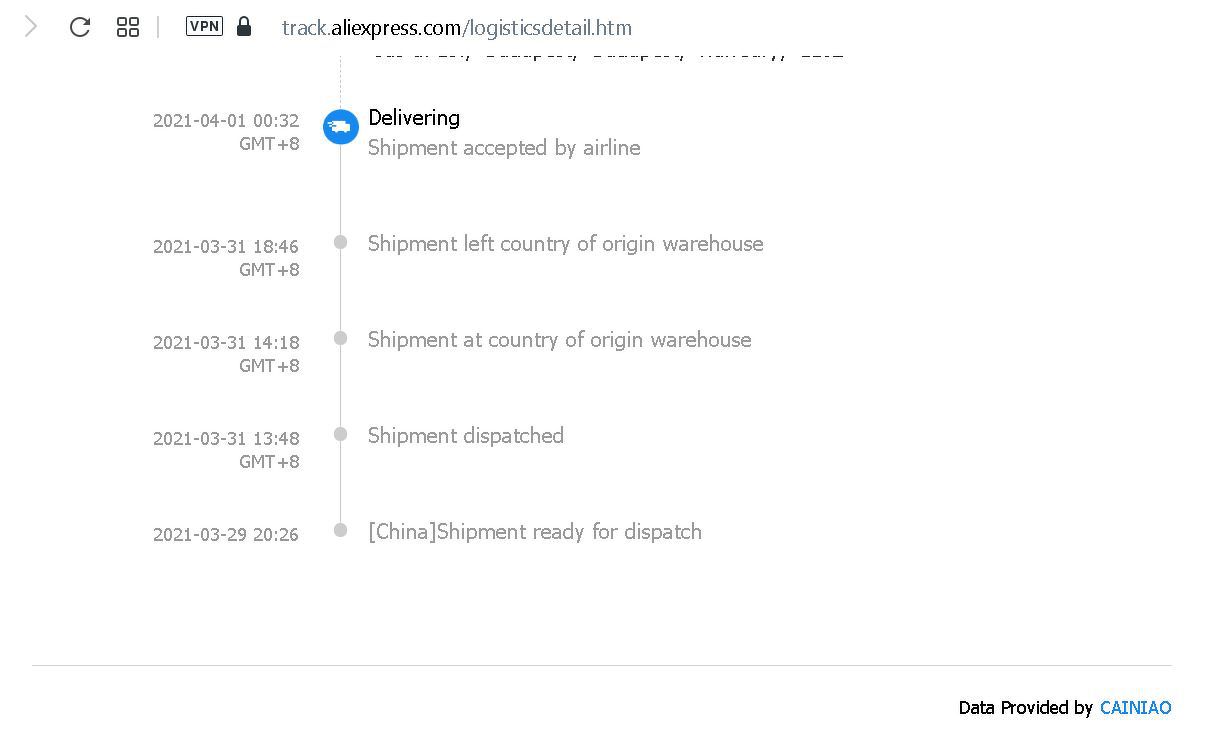This screenshot has height=738, width=1205.
Task: Click the 2021-03-29 20:26 timestamp
Action: coord(226,535)
